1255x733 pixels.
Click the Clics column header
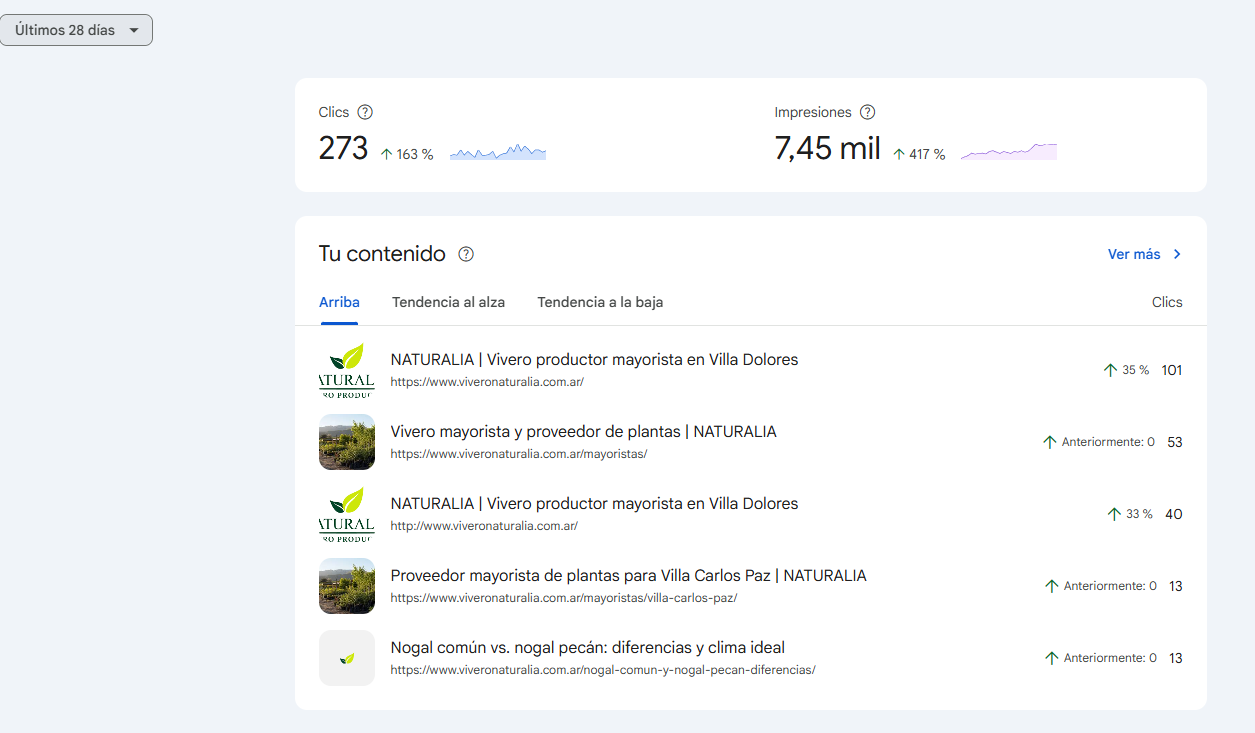1167,302
